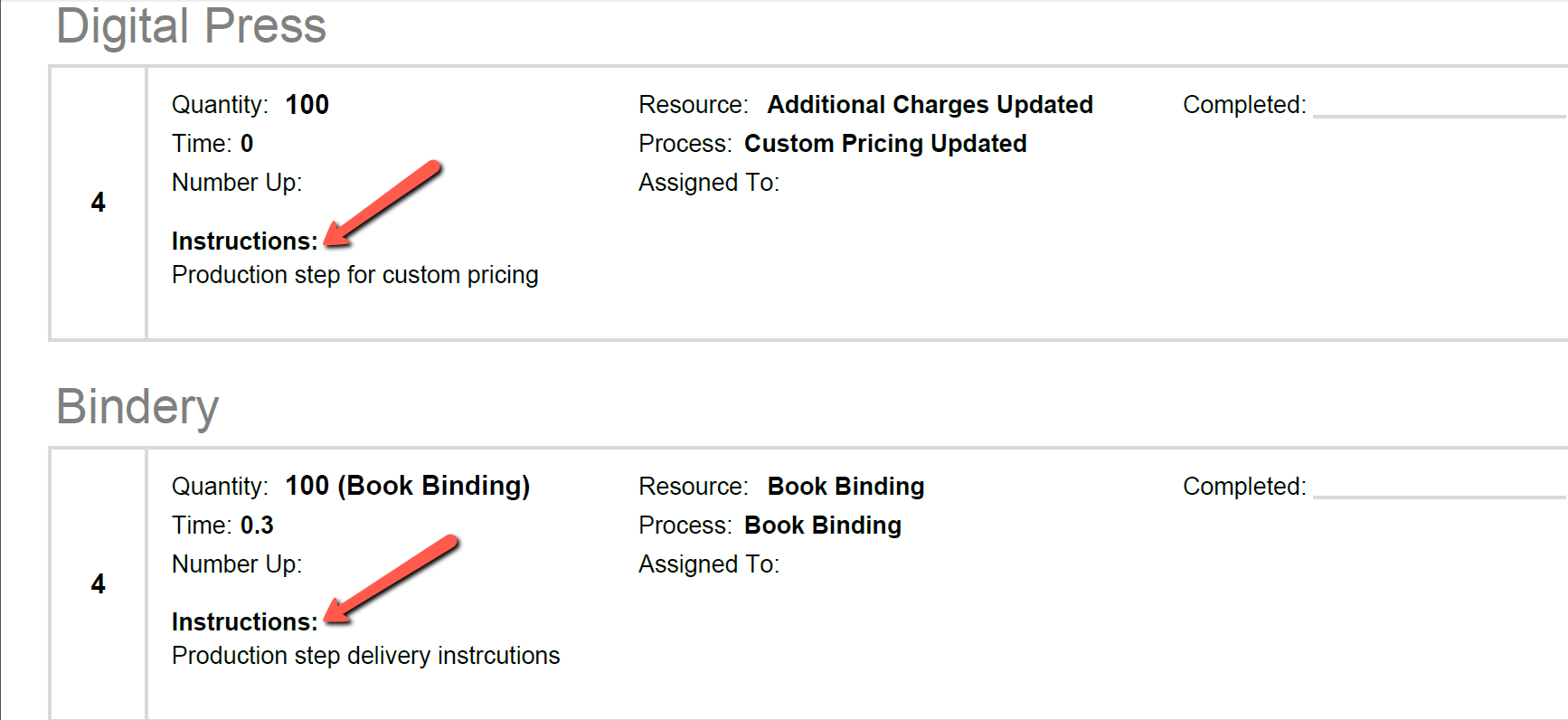
Task: Click the Assigned To label in Digital Press
Action: tap(709, 183)
